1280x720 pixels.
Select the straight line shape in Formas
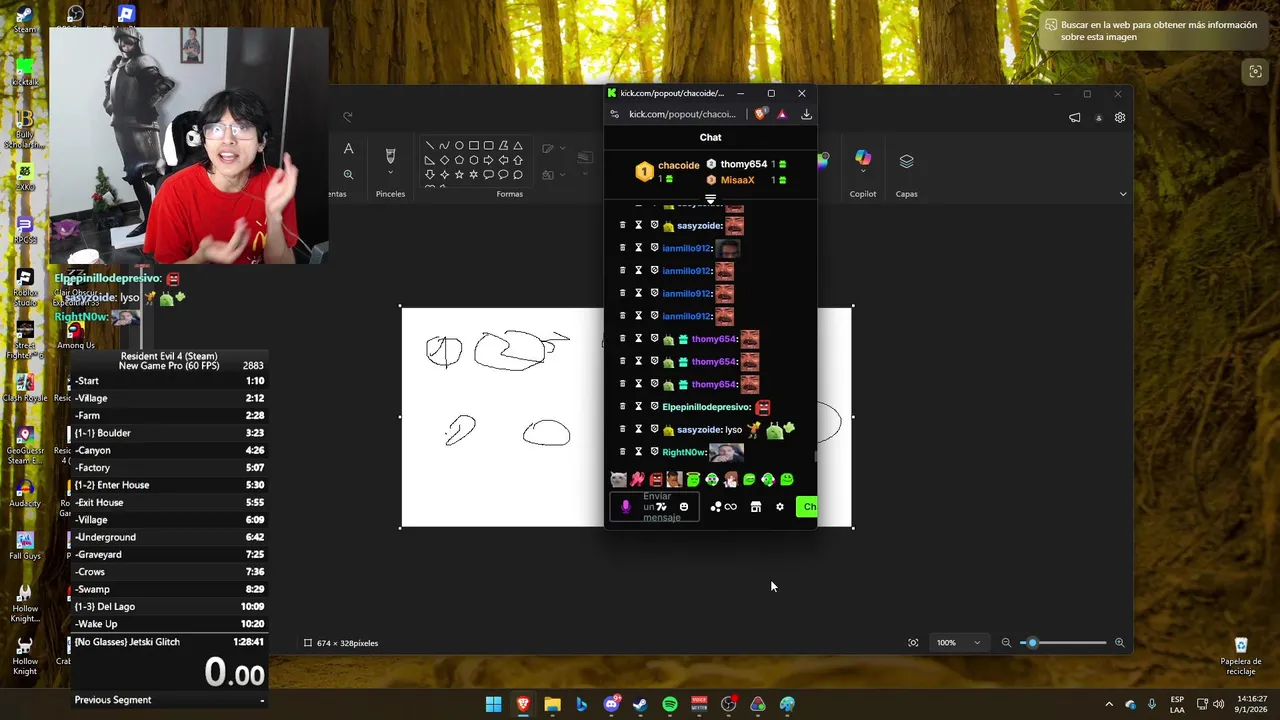pos(430,146)
